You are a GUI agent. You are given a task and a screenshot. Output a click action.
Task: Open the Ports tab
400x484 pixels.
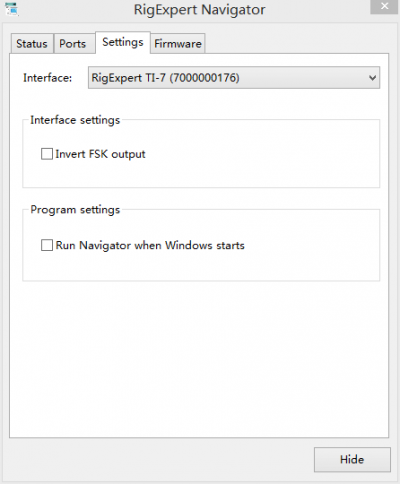pos(73,43)
